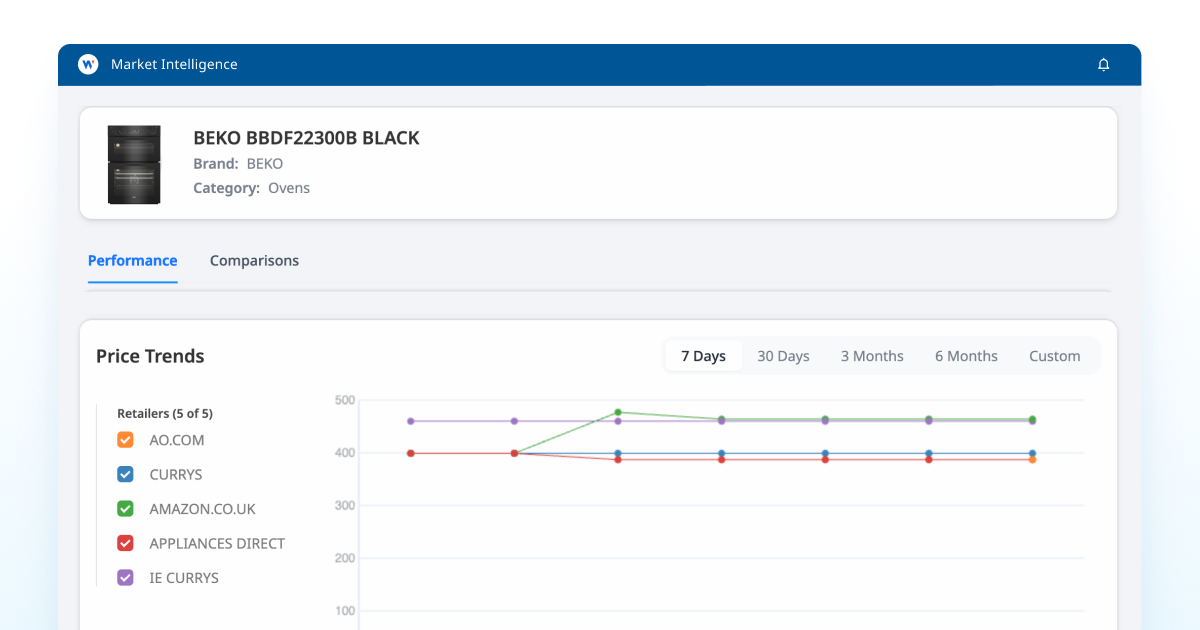Click the blue CURRYS checkbox icon
This screenshot has height=630, width=1200.
(124, 474)
